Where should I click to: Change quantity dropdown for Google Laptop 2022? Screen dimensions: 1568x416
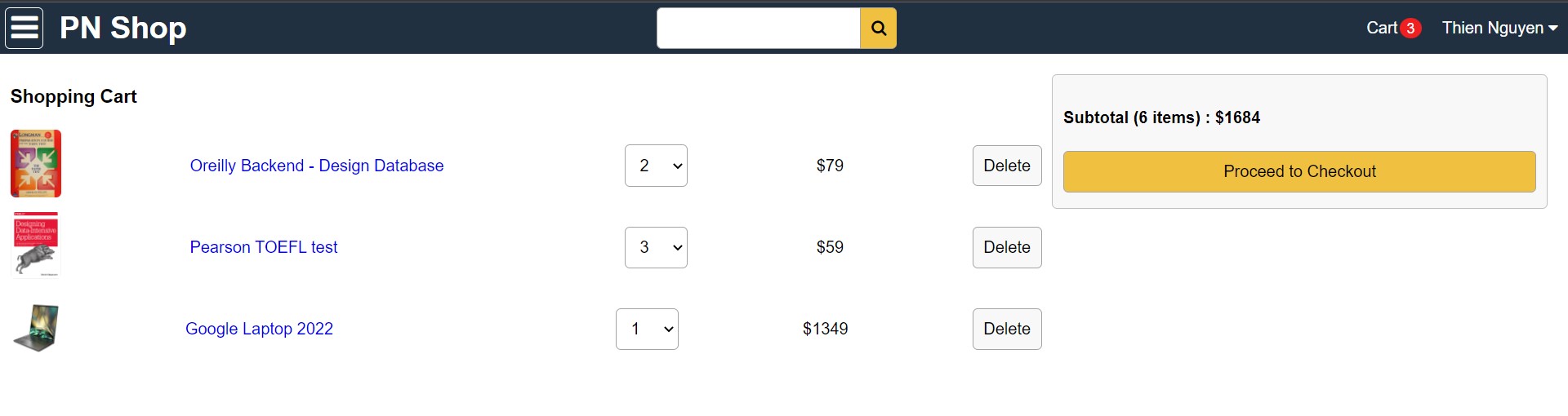coord(647,329)
